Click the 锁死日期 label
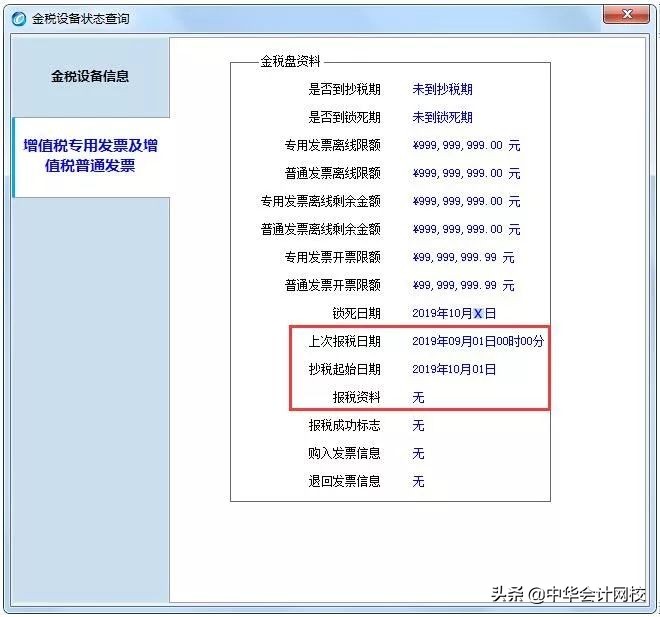The image size is (660, 617). [357, 313]
